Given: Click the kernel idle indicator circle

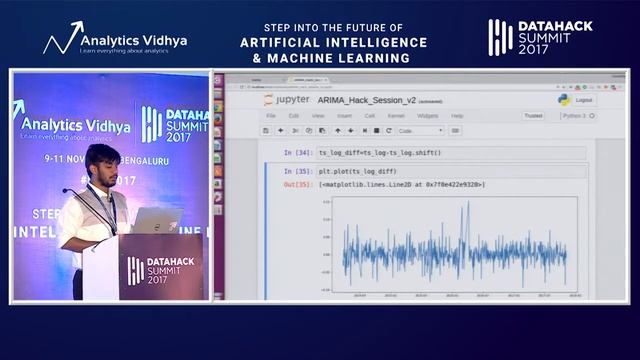Looking at the screenshot, I should tap(592, 116).
